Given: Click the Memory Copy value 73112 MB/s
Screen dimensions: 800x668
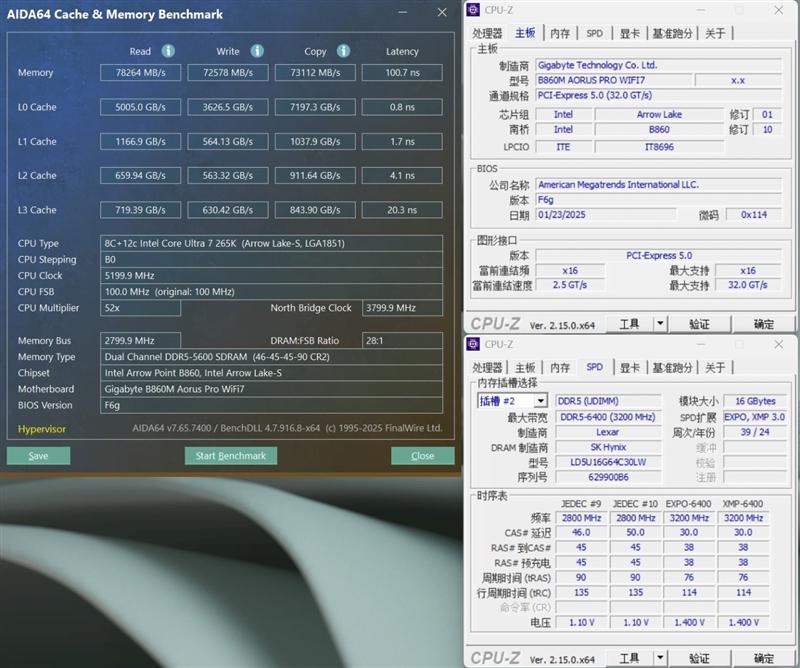Looking at the screenshot, I should click(315, 72).
